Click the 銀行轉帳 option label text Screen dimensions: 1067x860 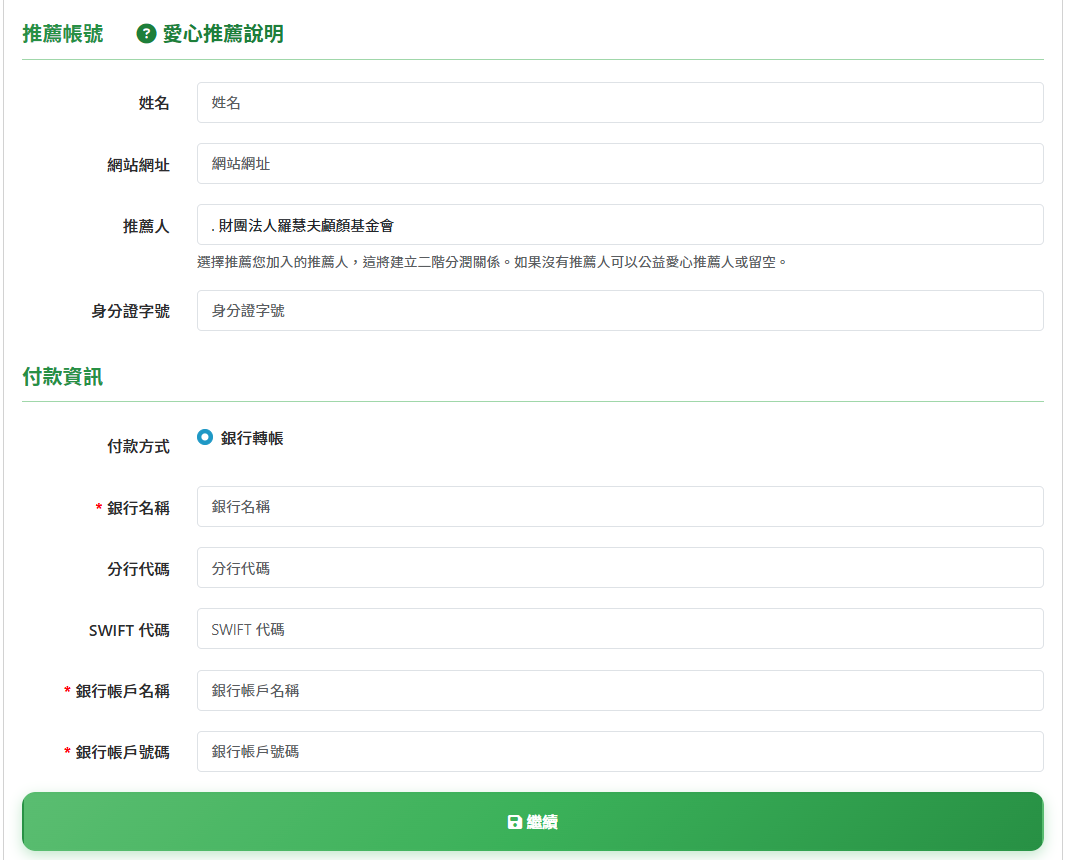252,438
